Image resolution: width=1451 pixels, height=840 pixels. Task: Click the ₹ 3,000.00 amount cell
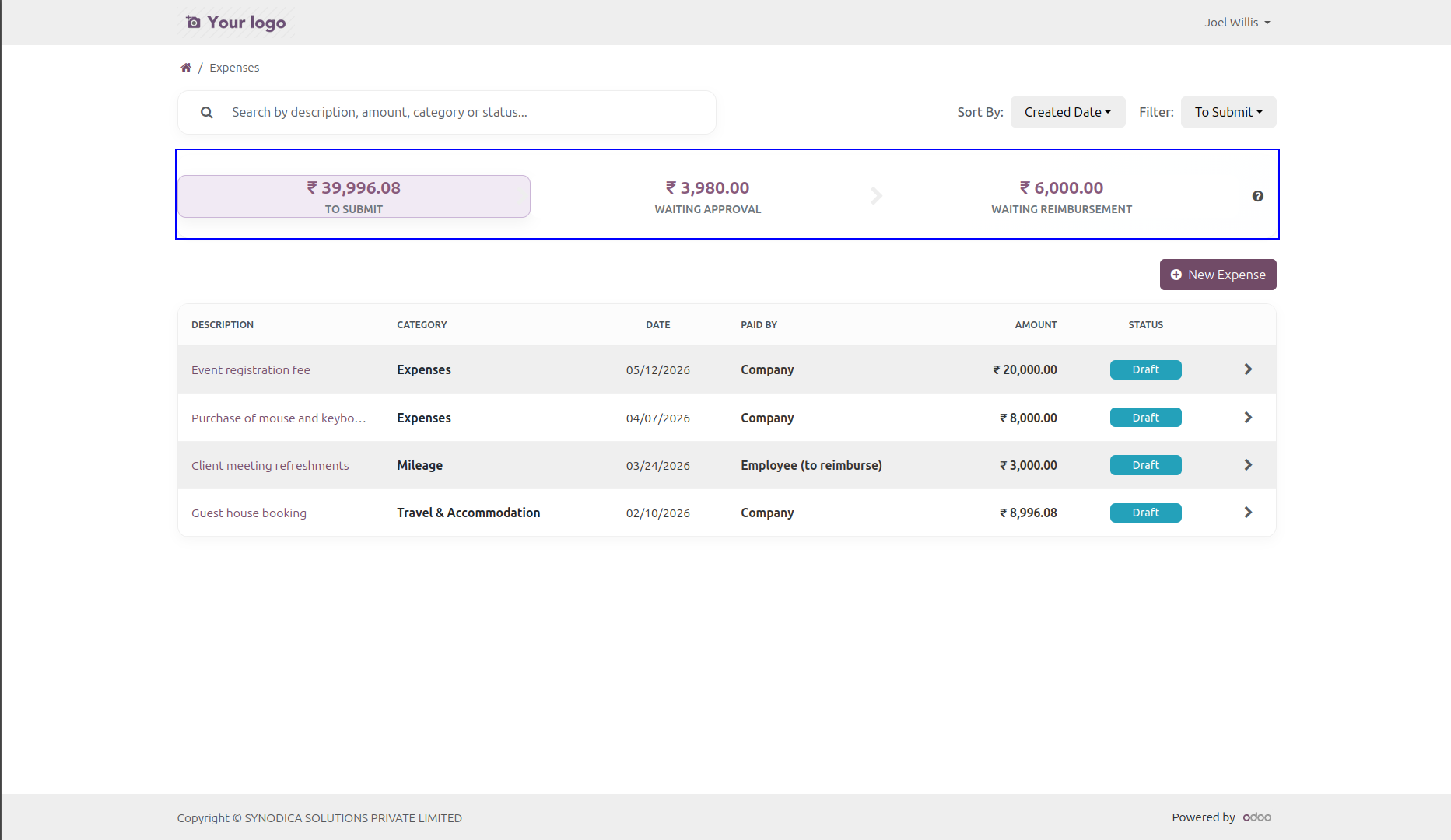pos(1028,466)
